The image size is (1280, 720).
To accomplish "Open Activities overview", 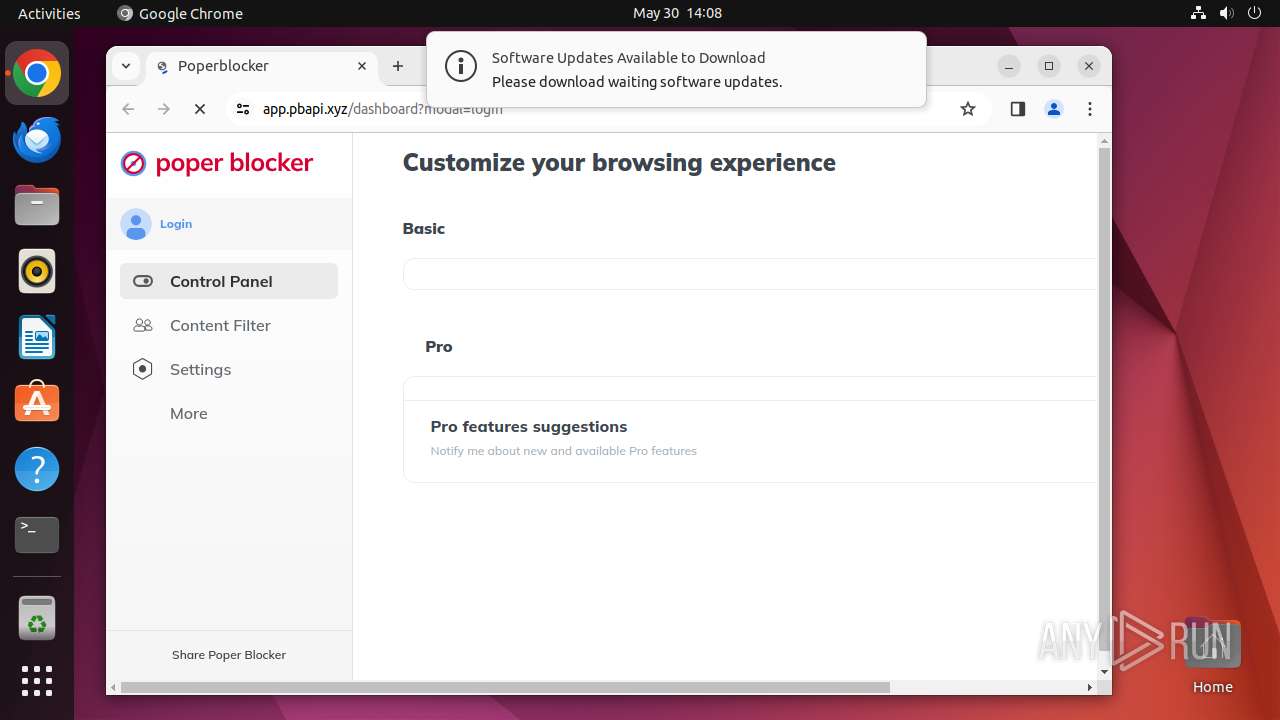I will coord(49,13).
